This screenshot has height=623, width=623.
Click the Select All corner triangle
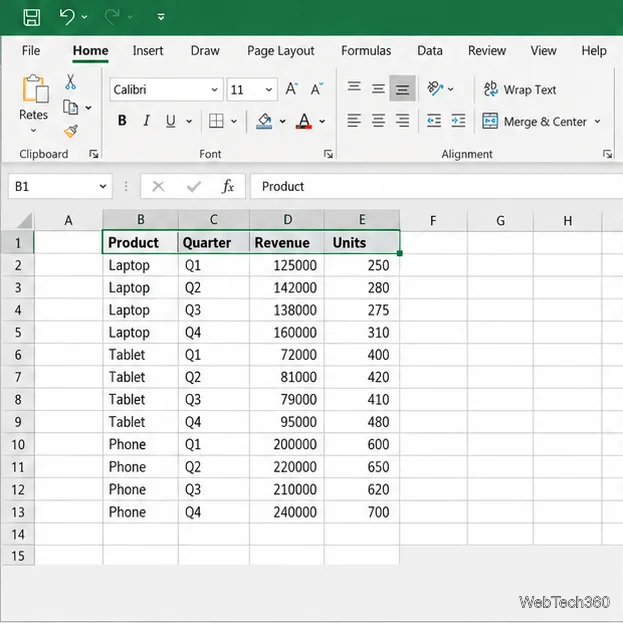tap(23, 220)
